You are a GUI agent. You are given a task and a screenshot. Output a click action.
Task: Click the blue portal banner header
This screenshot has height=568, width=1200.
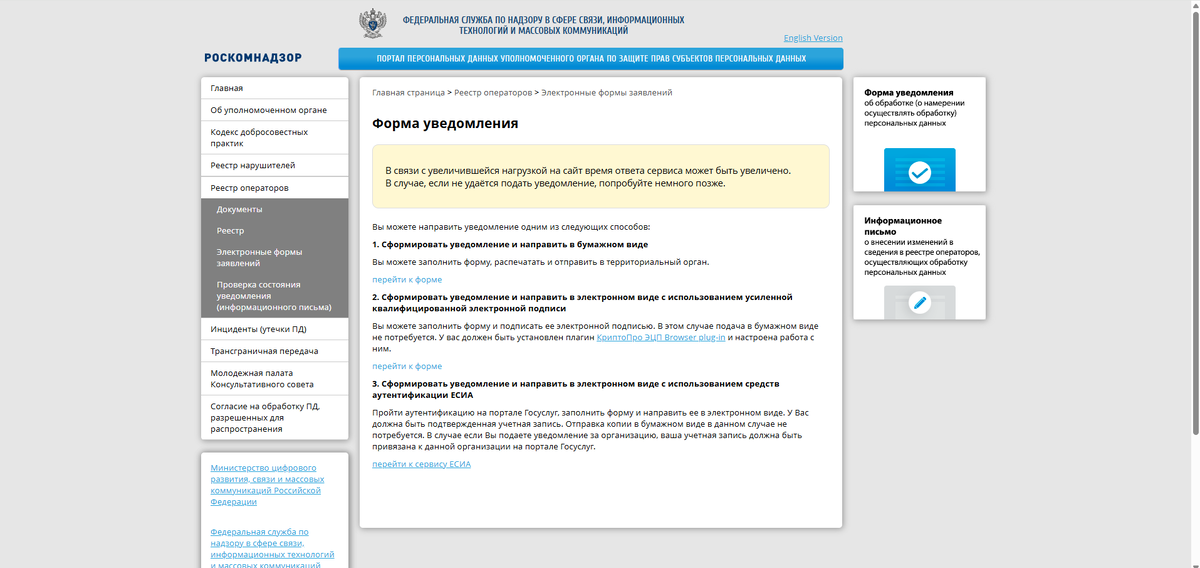[590, 59]
